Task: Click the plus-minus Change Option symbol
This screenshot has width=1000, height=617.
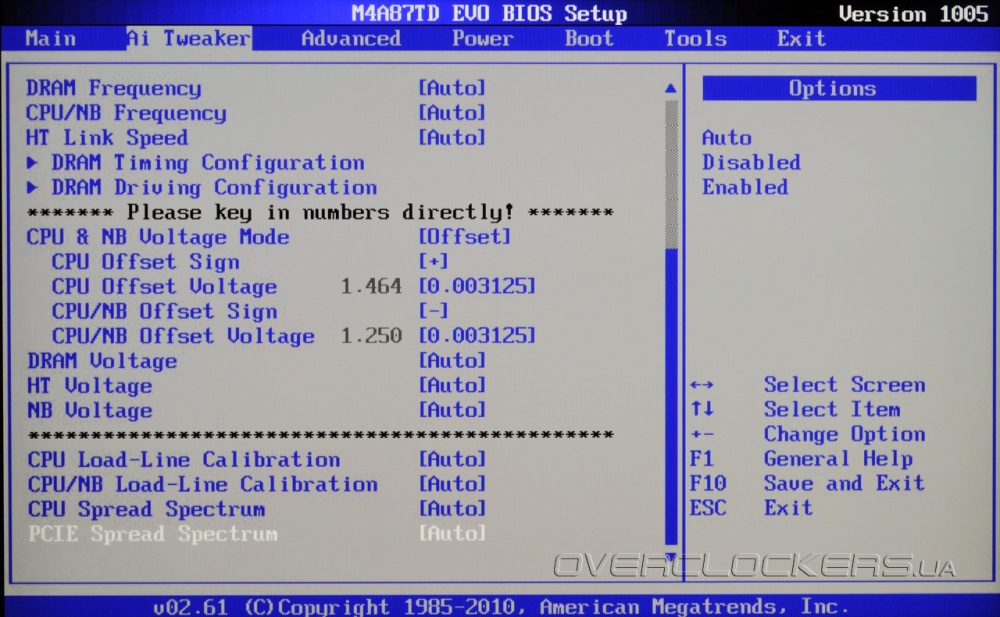Action: point(702,435)
